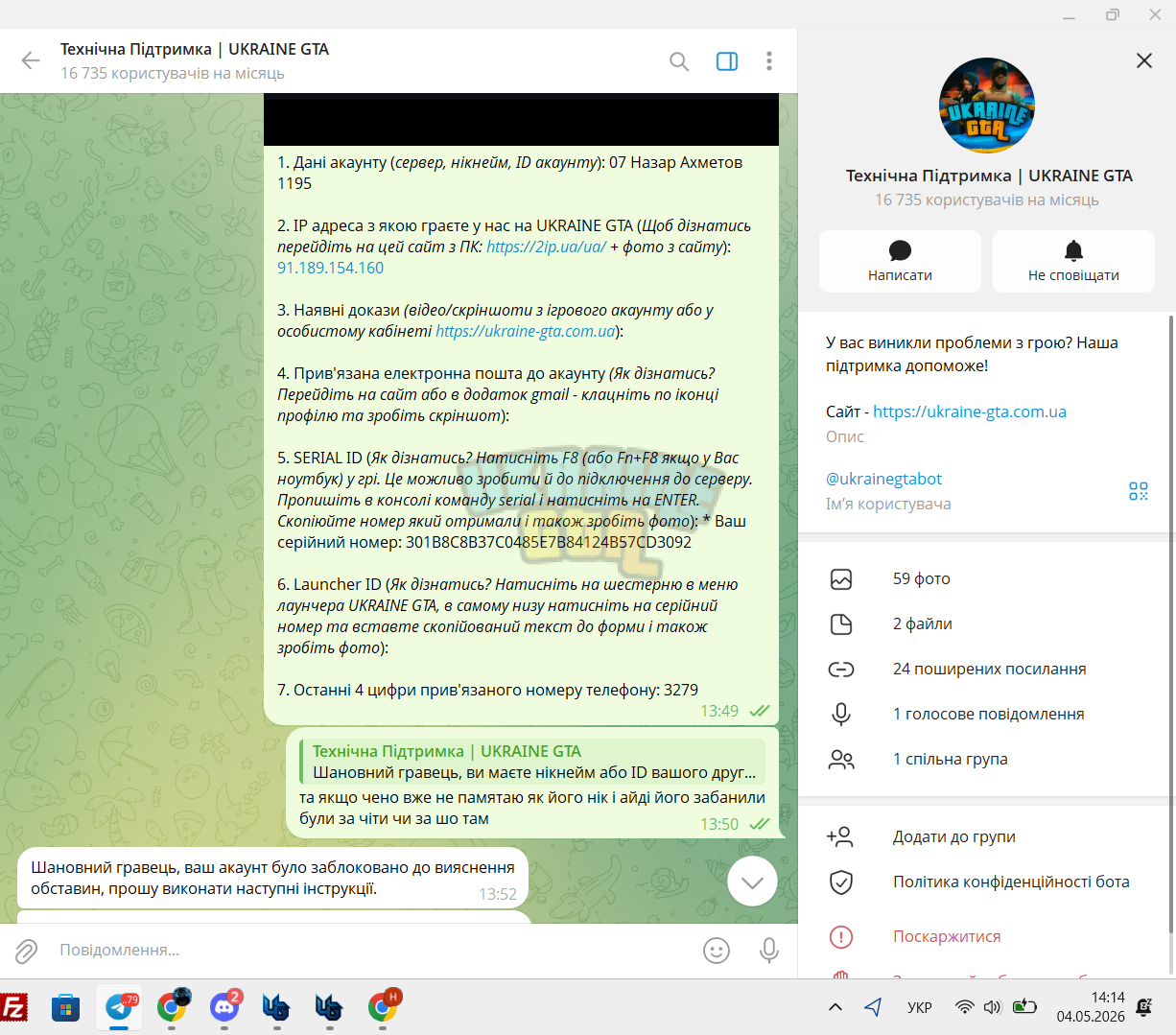Click the red warning icon beside Поскаржитися
The image size is (1176, 1035).
tap(841, 937)
